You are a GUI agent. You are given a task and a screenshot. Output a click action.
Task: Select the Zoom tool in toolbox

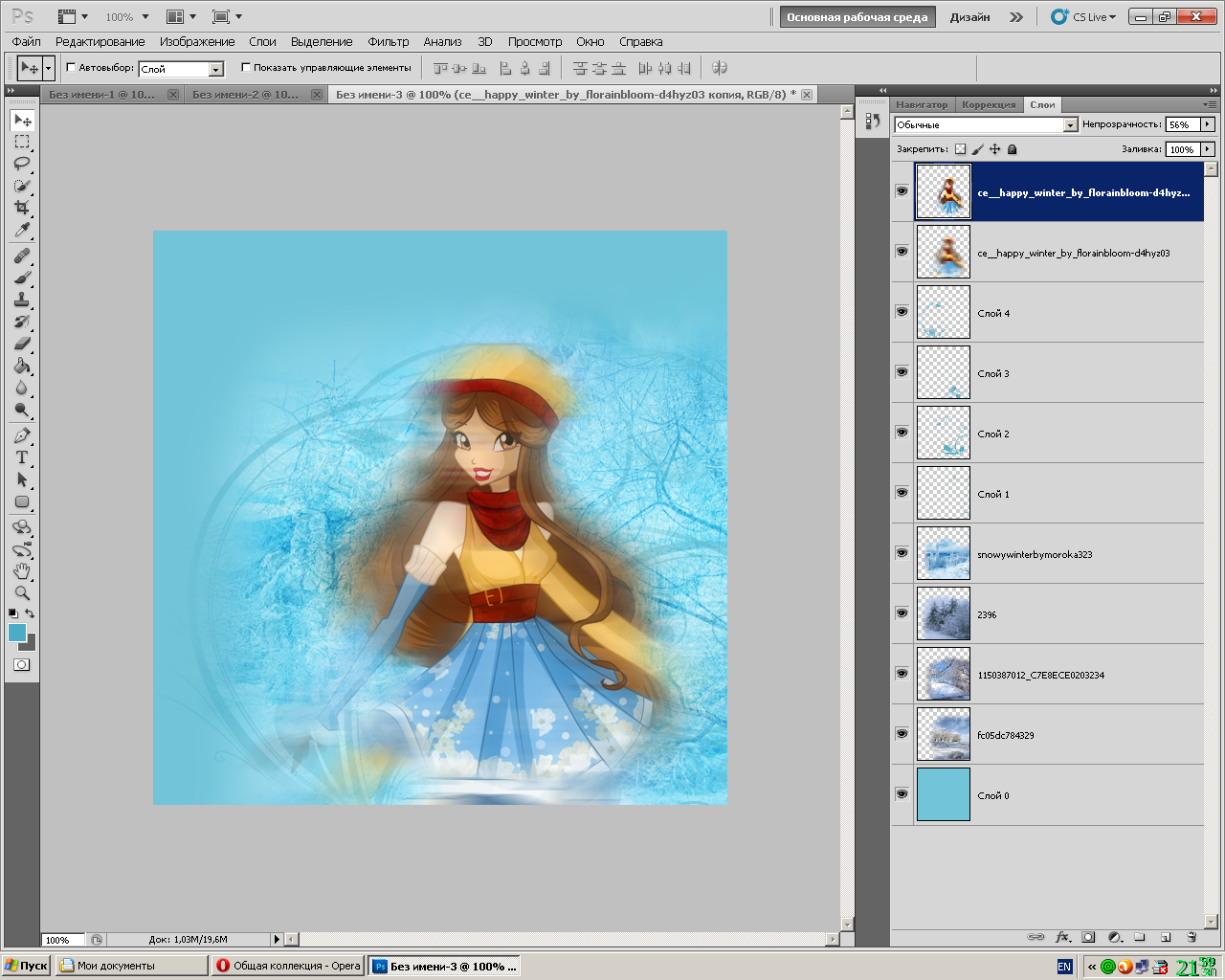[x=21, y=593]
